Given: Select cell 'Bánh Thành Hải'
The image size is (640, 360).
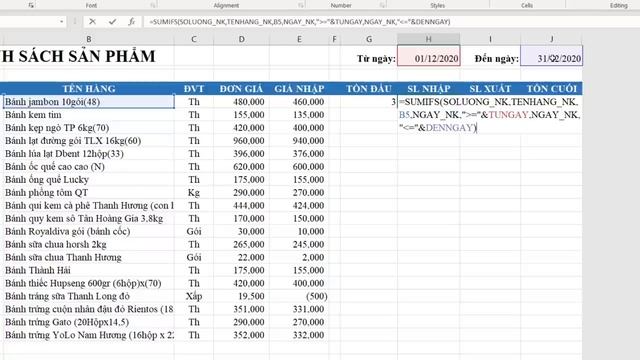Looking at the screenshot, I should (89, 270).
